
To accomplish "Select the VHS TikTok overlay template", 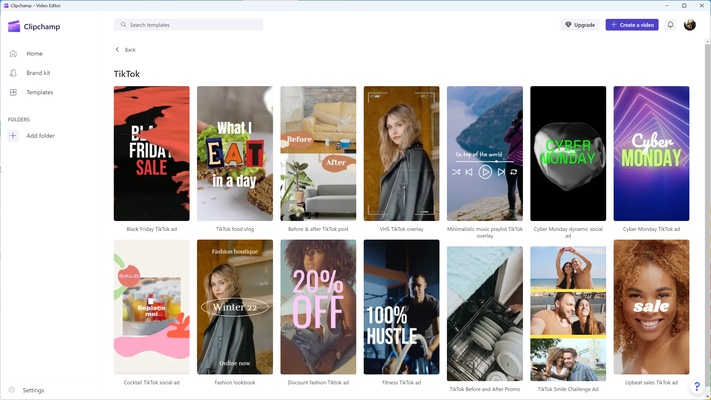I will coord(401,153).
